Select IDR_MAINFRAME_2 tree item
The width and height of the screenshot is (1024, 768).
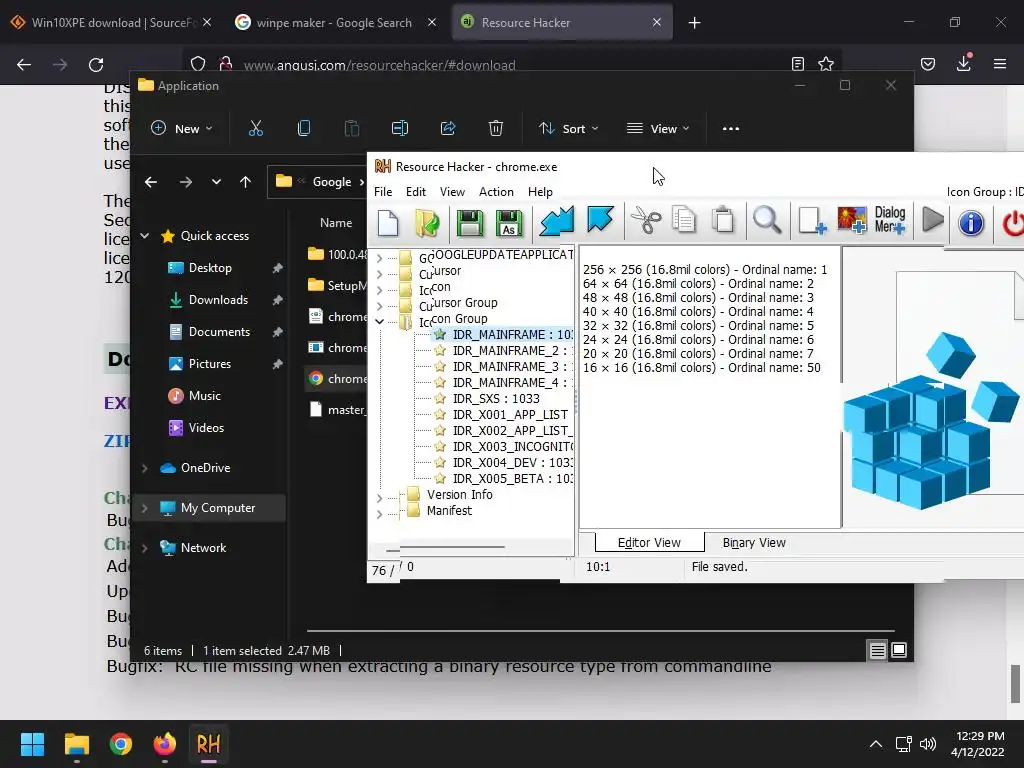click(x=505, y=351)
